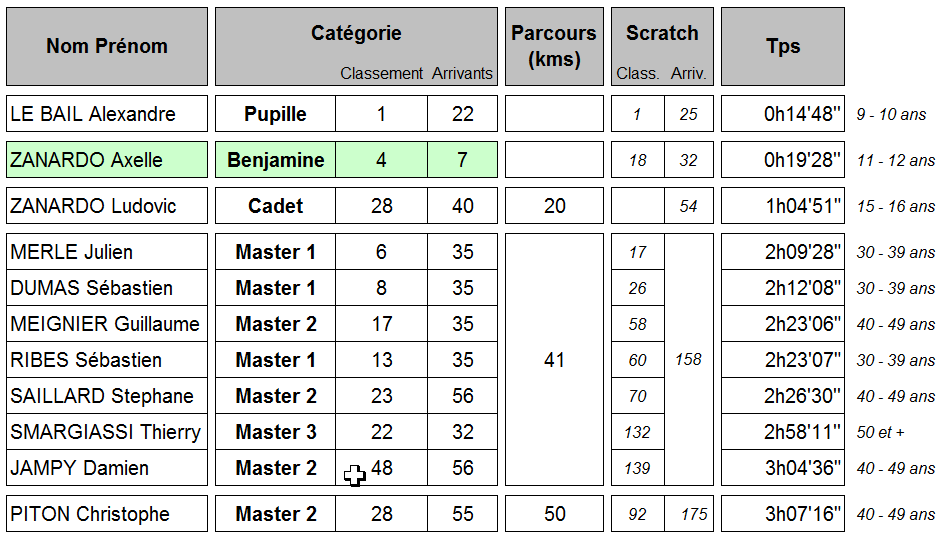
Task: Click the 'MERLE Julien' name cell
Action: click(x=107, y=252)
